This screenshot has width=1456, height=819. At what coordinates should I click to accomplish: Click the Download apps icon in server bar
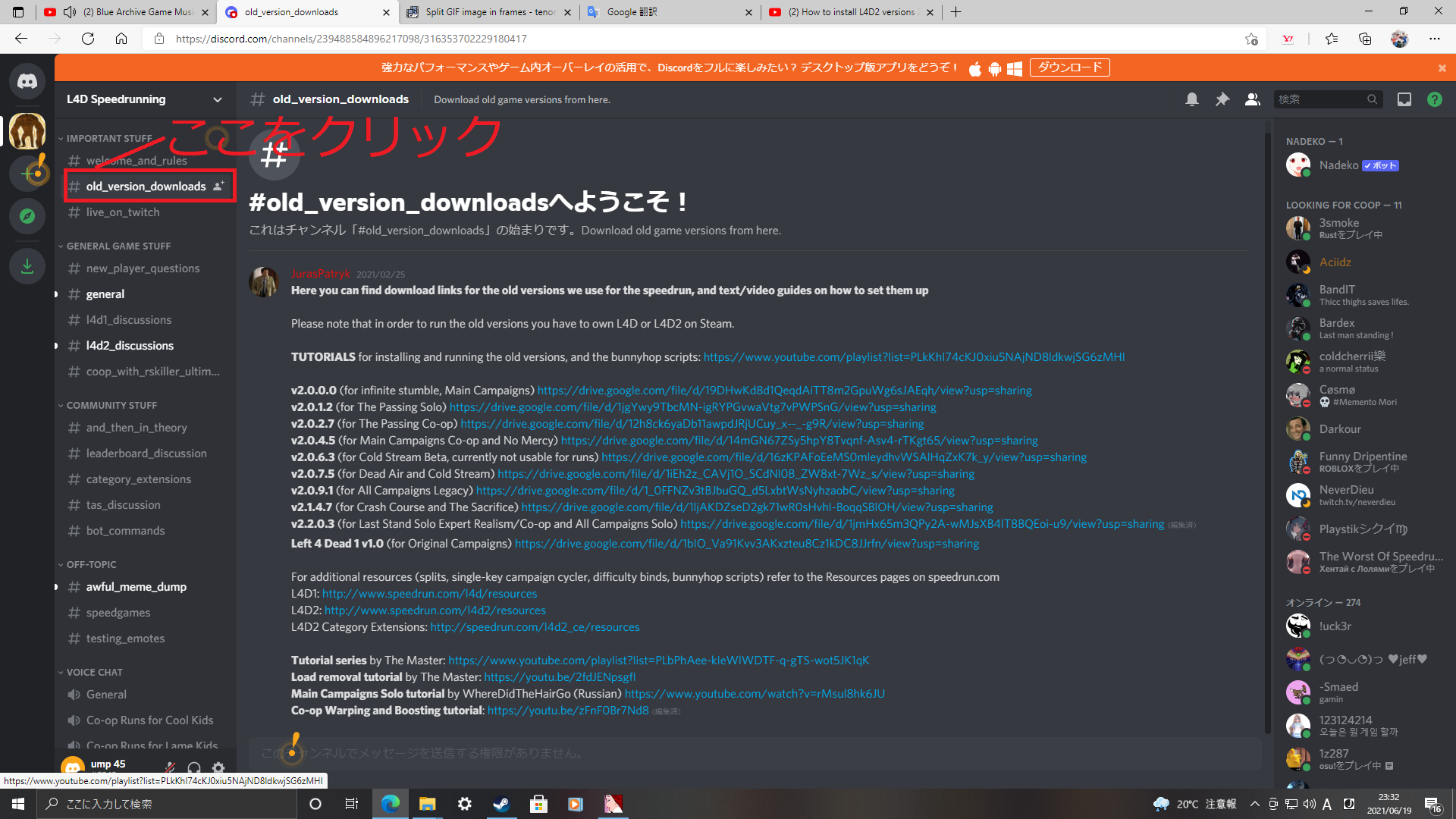pyautogui.click(x=27, y=266)
